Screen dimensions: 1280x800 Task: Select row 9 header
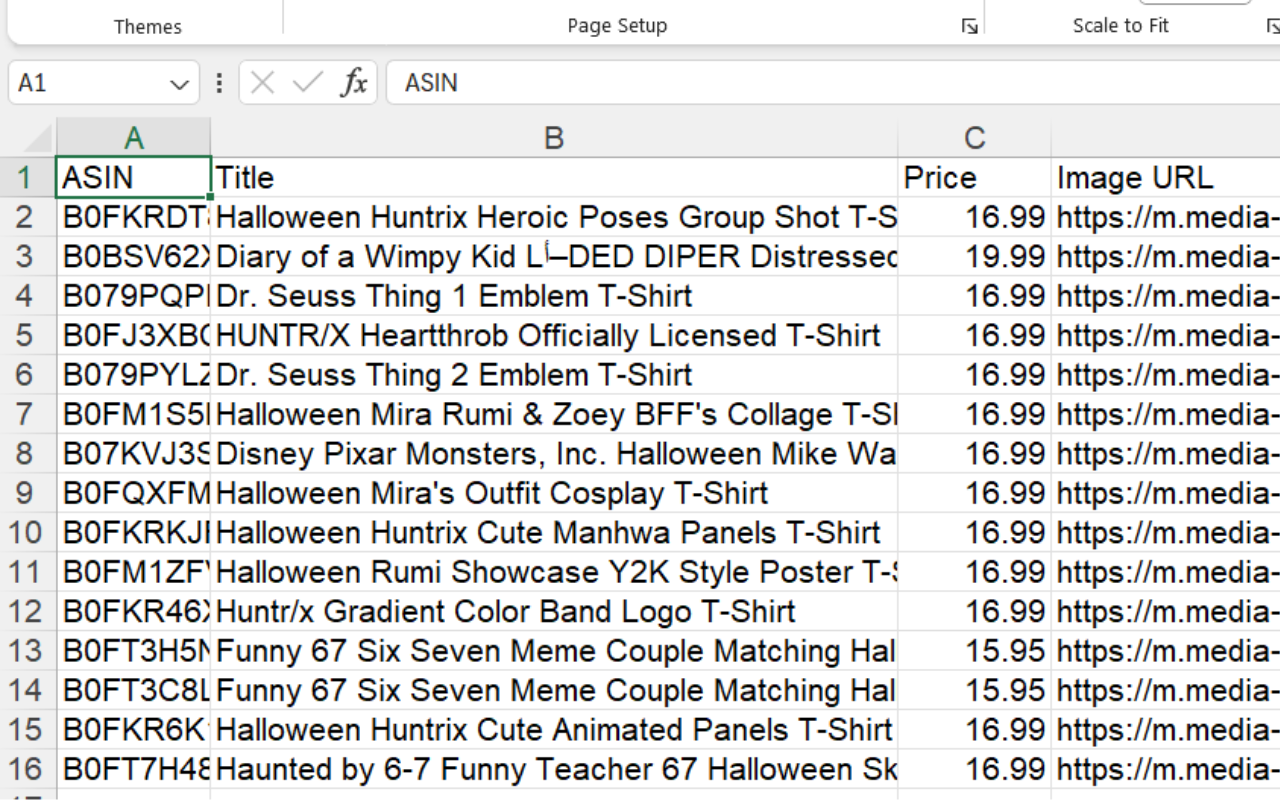tap(28, 493)
